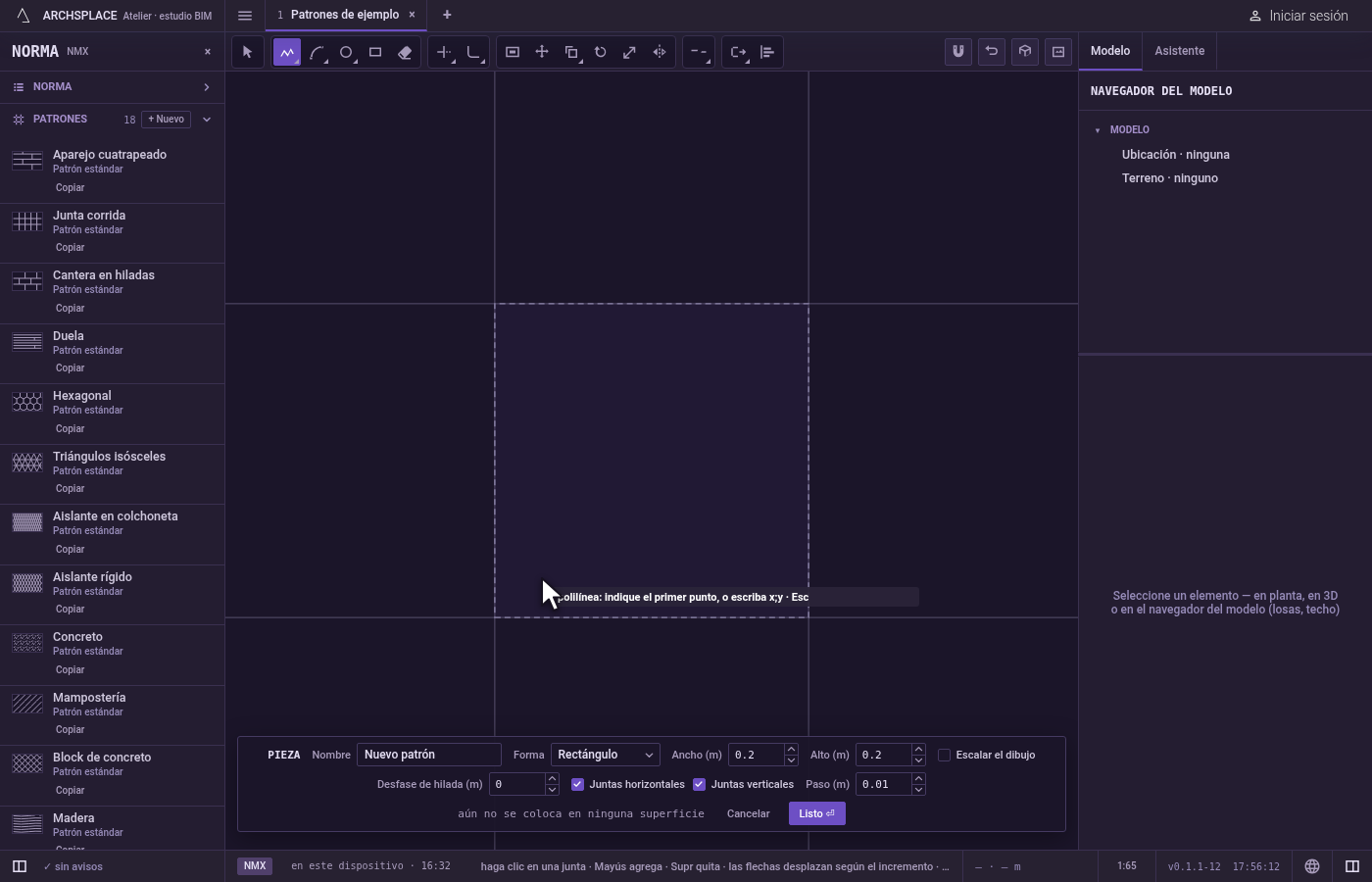Viewport: 1372px width, 882px height.
Task: Pick the diagonal scale tool
Action: pyautogui.click(x=630, y=52)
